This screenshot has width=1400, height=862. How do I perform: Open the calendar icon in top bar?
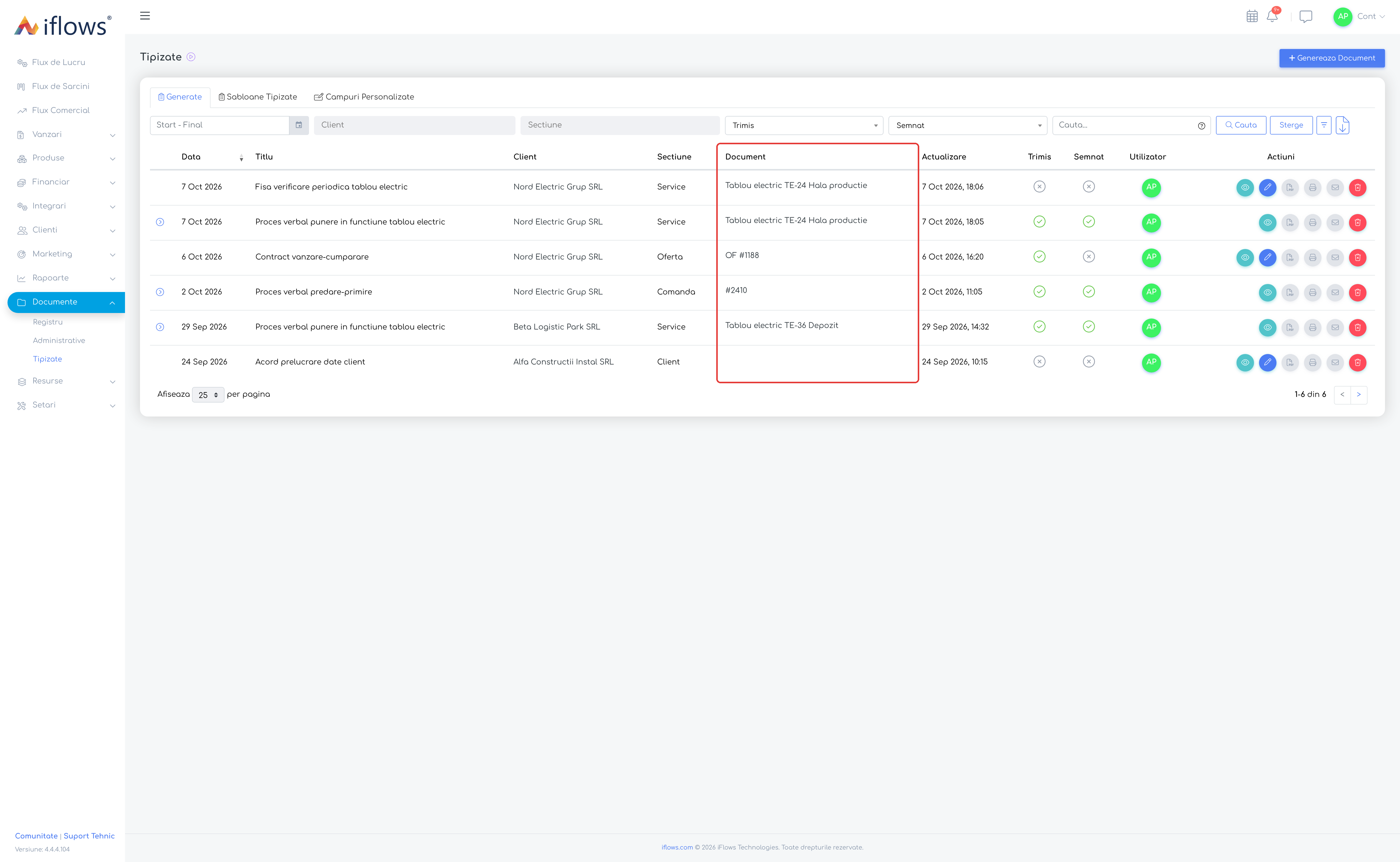coord(1252,16)
